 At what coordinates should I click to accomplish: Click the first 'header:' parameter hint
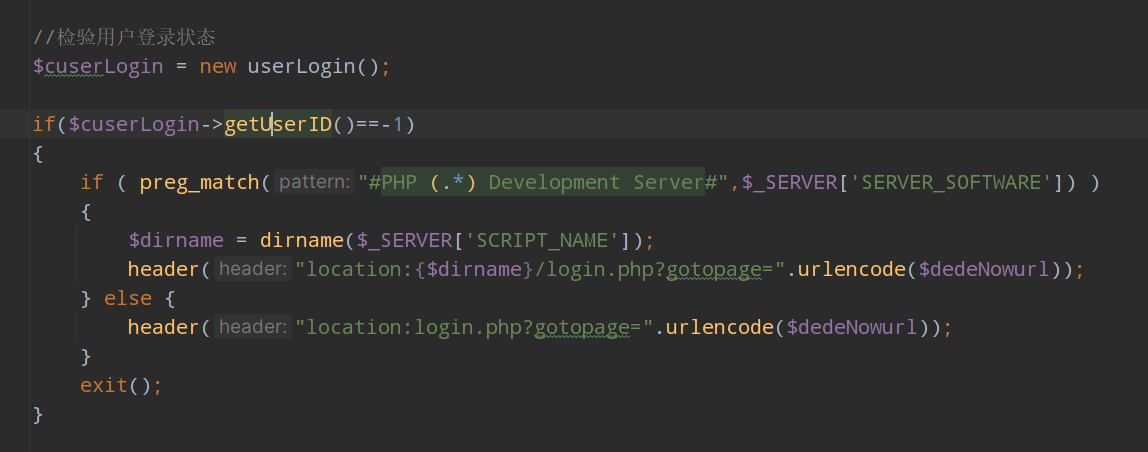coord(253,270)
